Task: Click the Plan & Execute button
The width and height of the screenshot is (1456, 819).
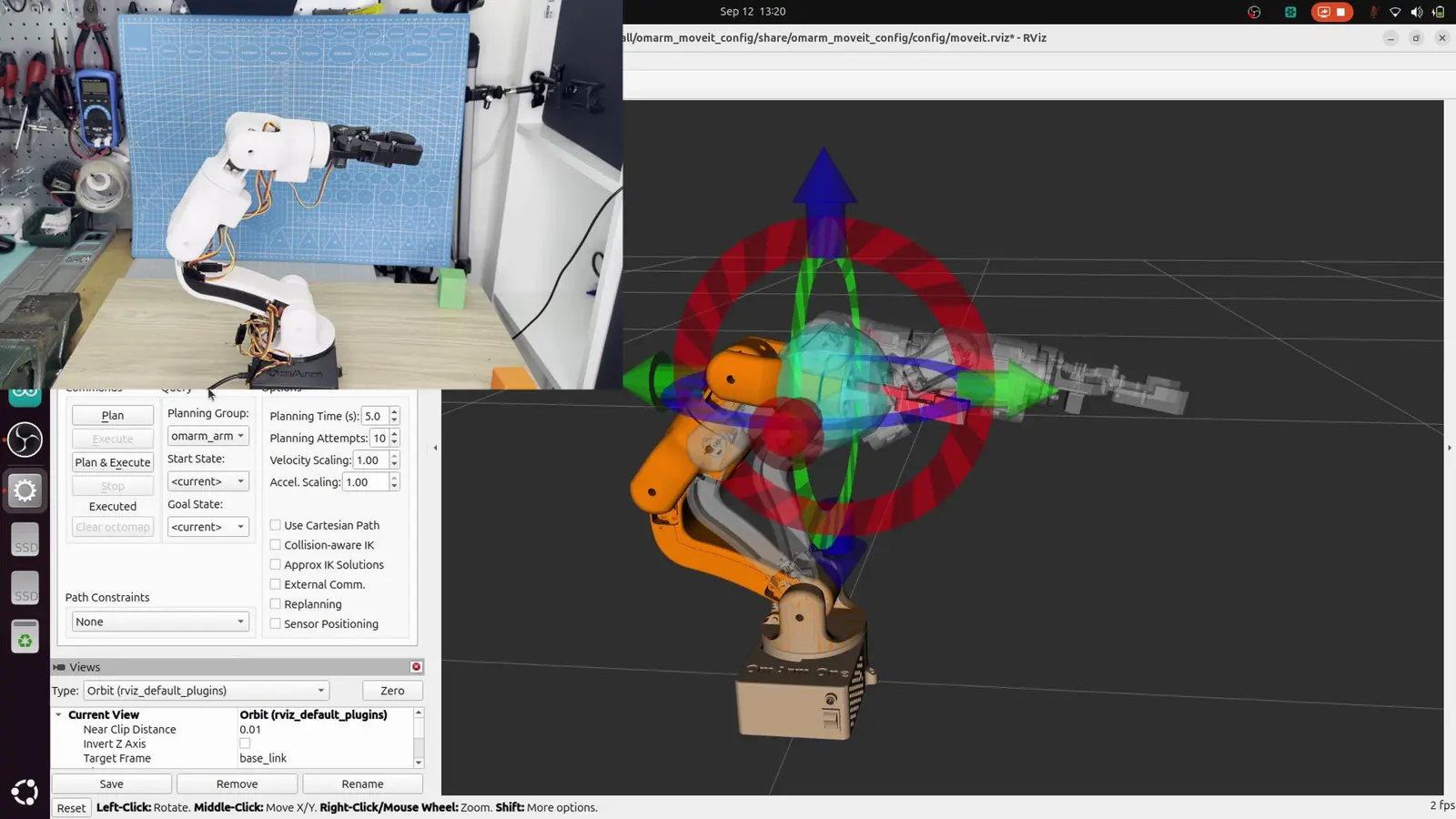Action: [x=113, y=462]
